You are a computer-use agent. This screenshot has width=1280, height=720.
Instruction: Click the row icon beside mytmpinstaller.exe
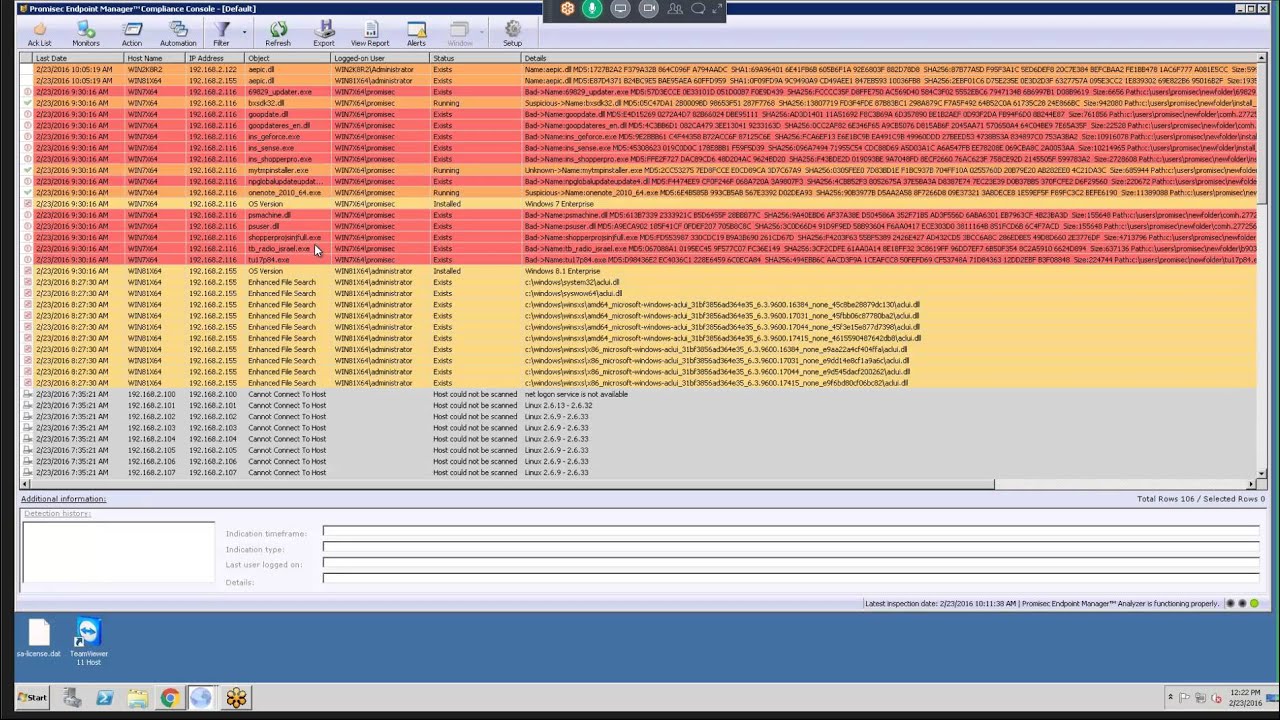tap(28, 170)
